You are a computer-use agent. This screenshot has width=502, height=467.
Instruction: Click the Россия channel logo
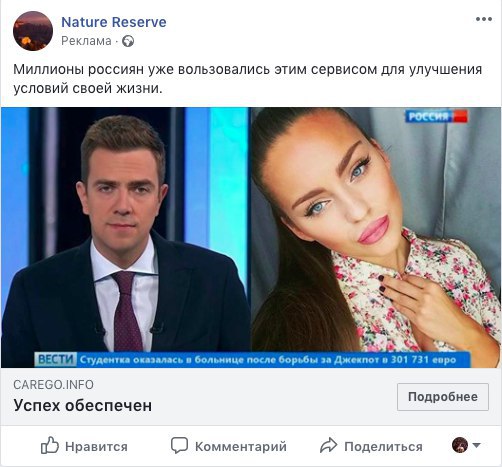(436, 116)
